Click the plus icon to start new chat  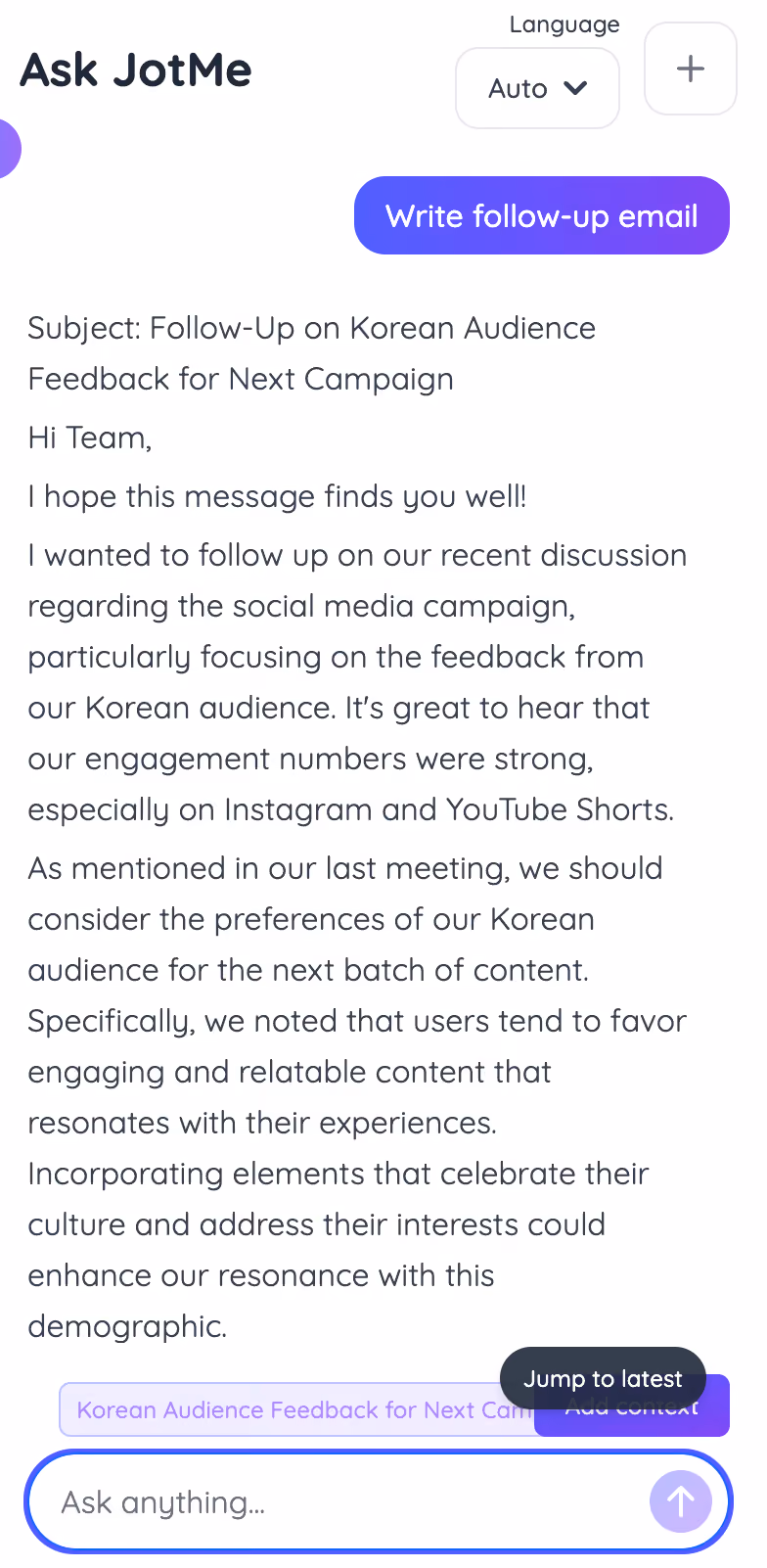691,69
